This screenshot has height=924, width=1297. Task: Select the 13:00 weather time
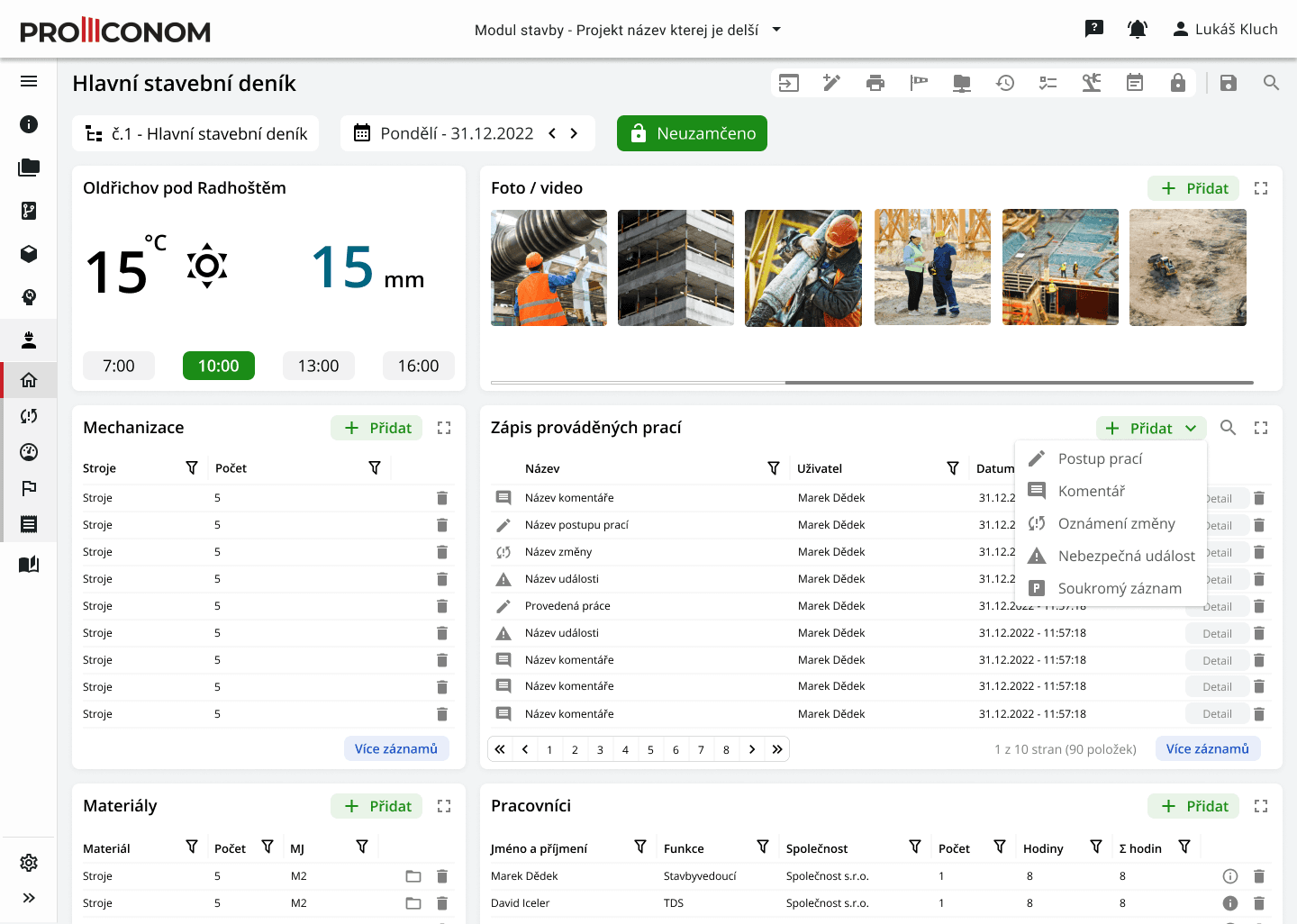(319, 366)
